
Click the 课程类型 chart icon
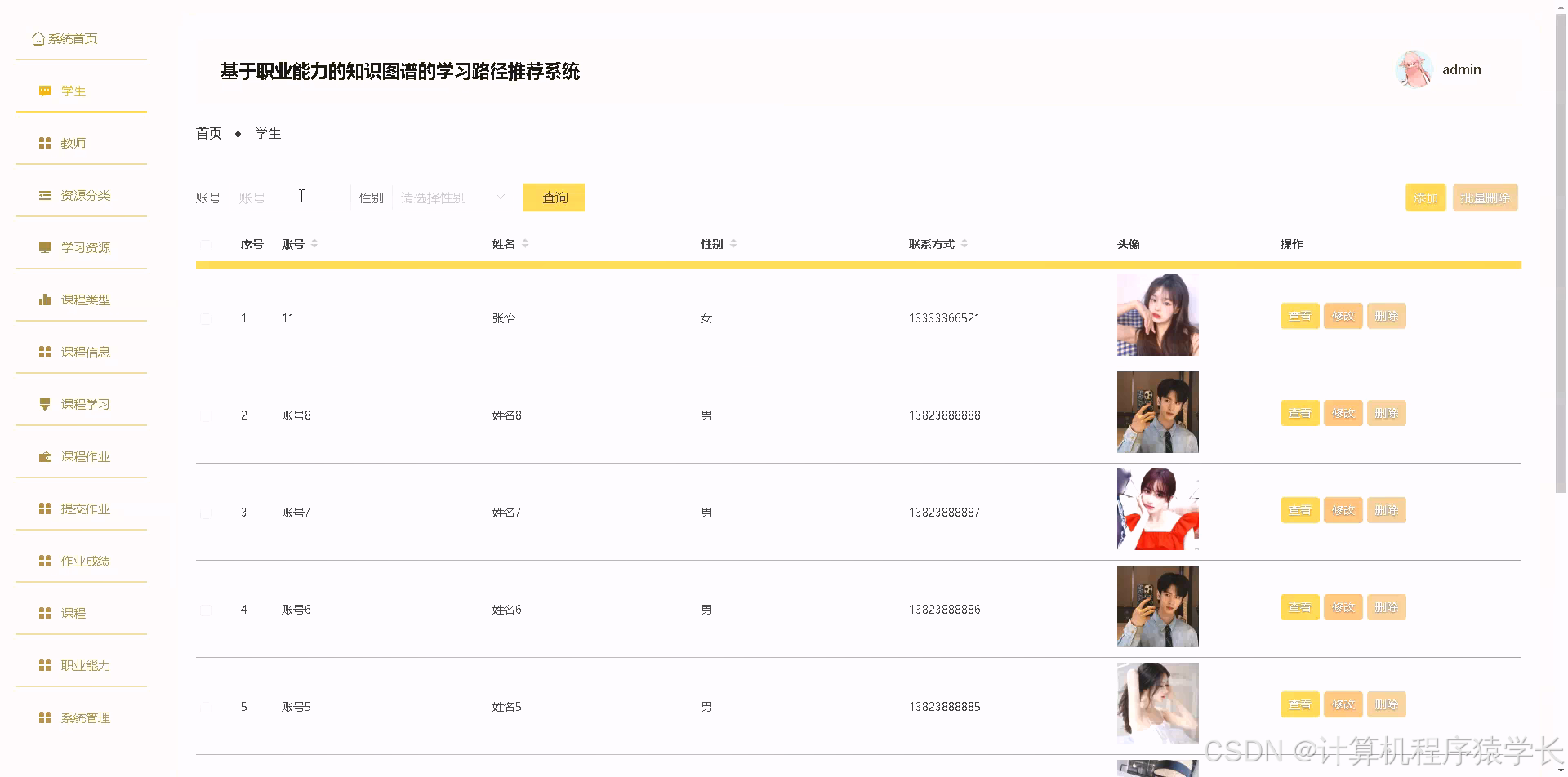(x=44, y=299)
